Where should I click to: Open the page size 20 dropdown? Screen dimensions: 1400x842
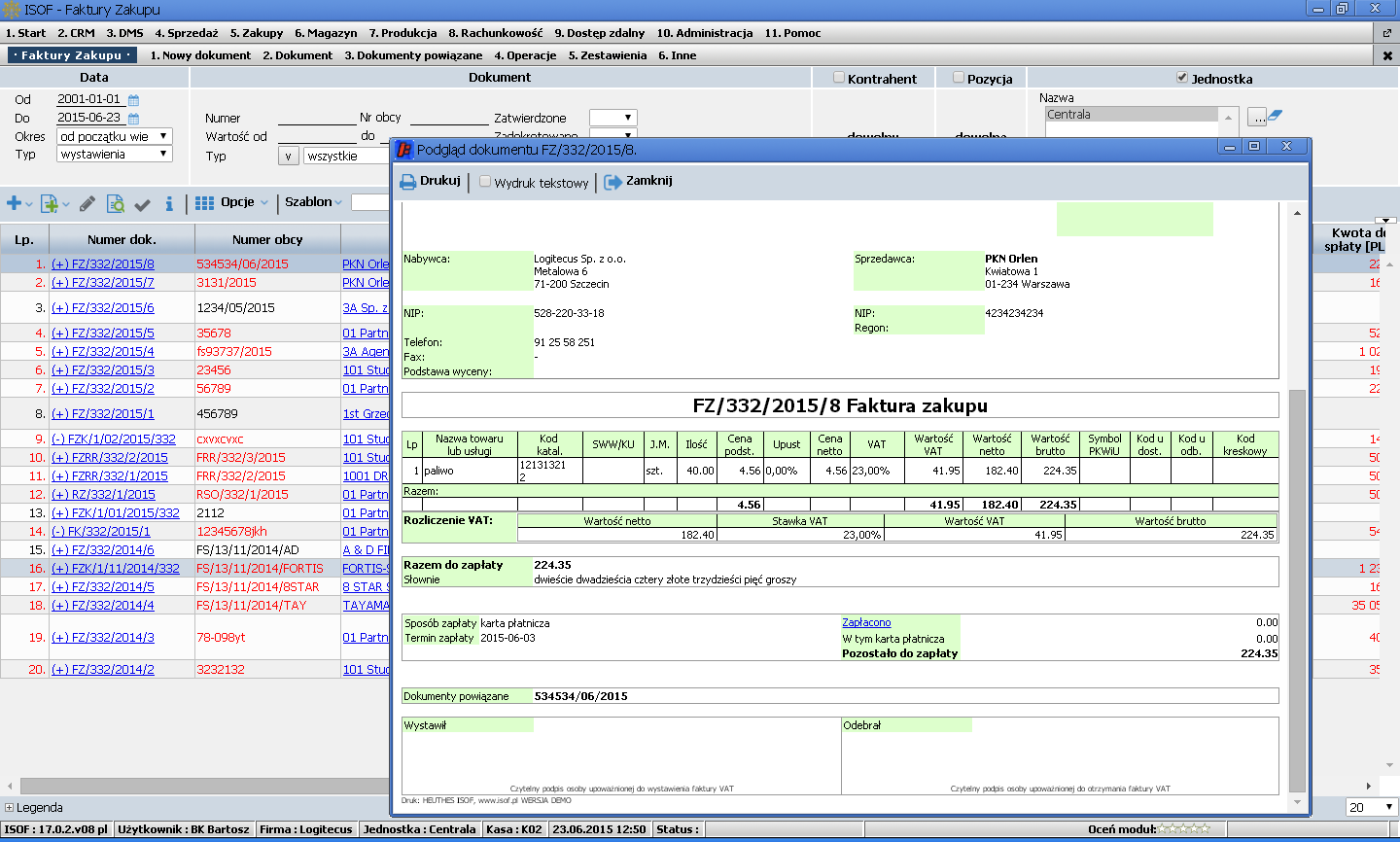pos(1372,808)
